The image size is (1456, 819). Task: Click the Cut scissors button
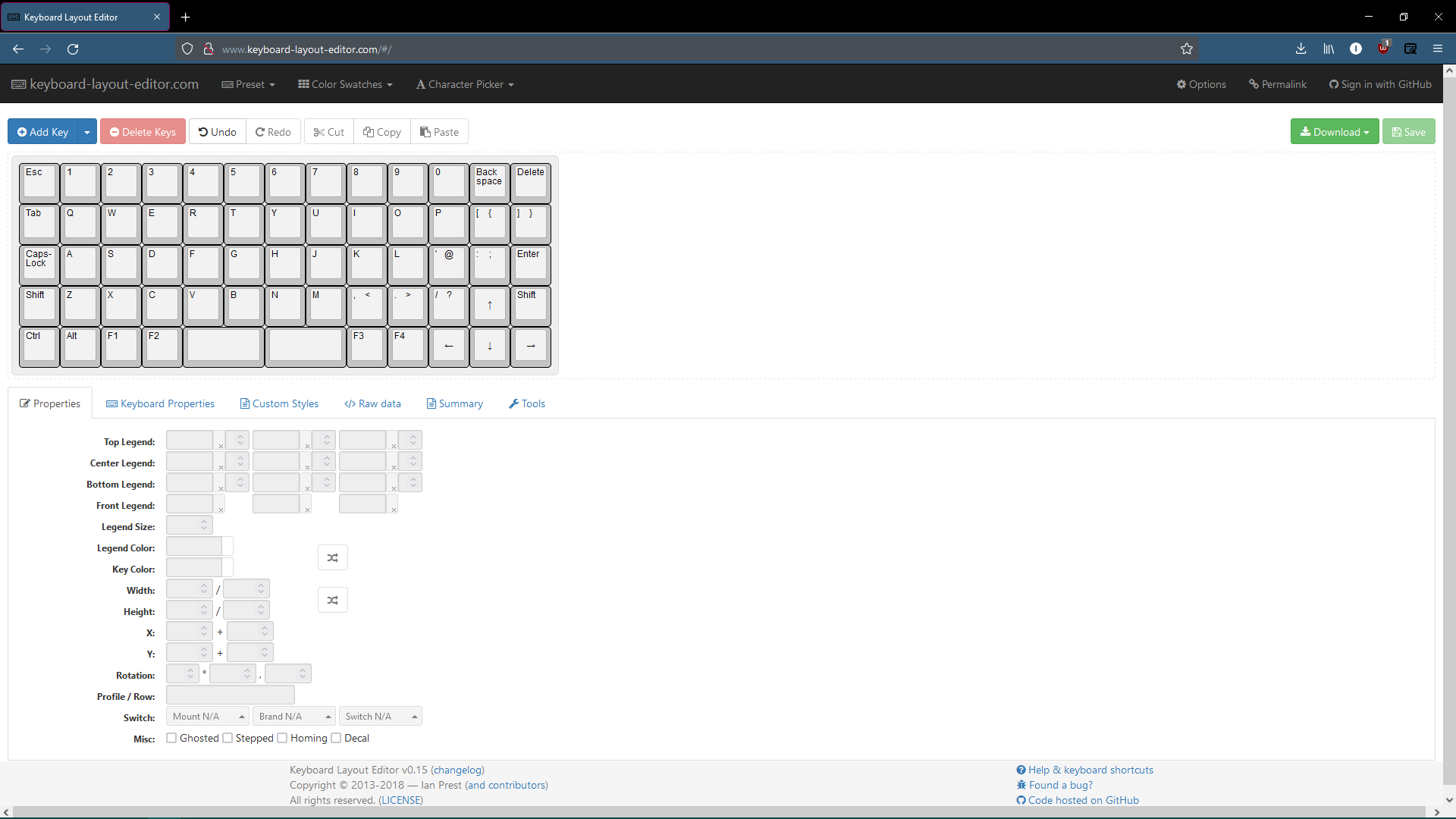(x=329, y=132)
